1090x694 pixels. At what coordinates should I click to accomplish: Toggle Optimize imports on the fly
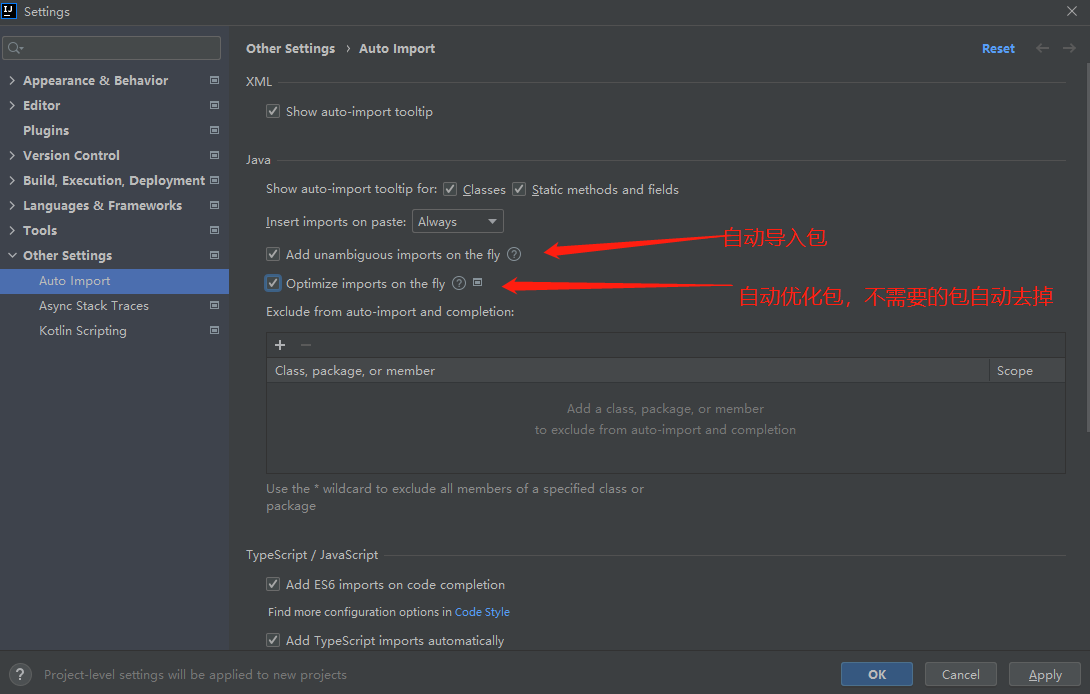pyautogui.click(x=273, y=283)
